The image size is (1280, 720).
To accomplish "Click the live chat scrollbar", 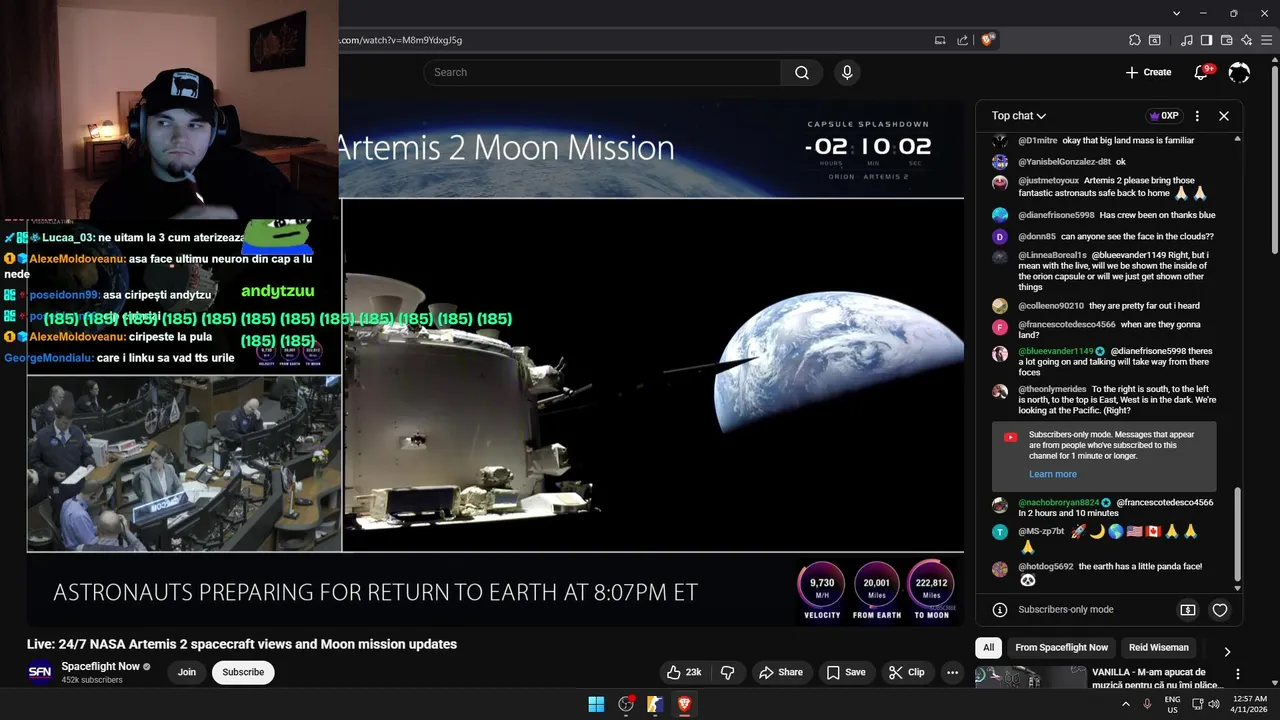I will pyautogui.click(x=1238, y=535).
